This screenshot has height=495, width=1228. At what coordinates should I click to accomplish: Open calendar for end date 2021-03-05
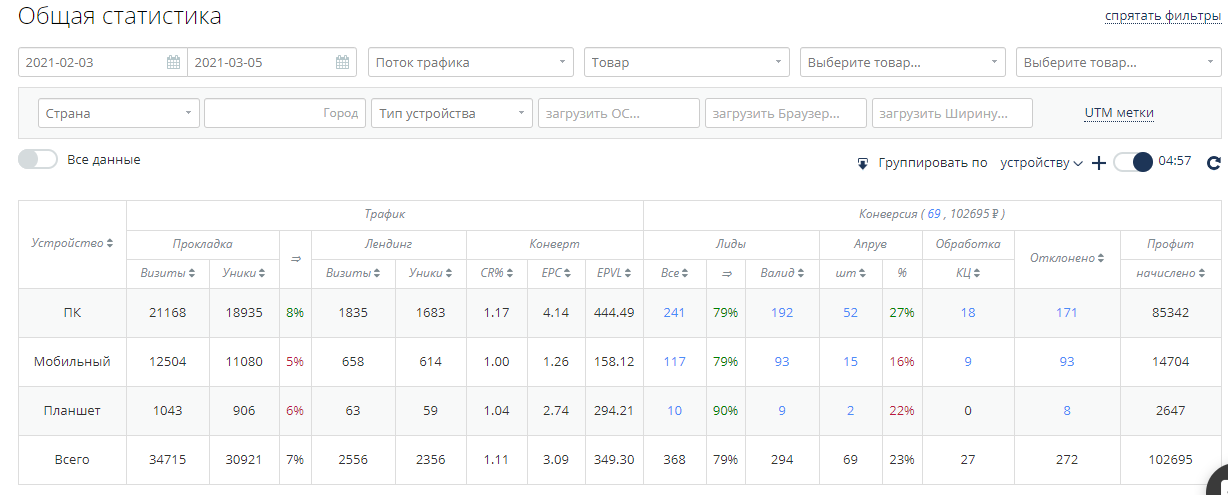[x=342, y=62]
